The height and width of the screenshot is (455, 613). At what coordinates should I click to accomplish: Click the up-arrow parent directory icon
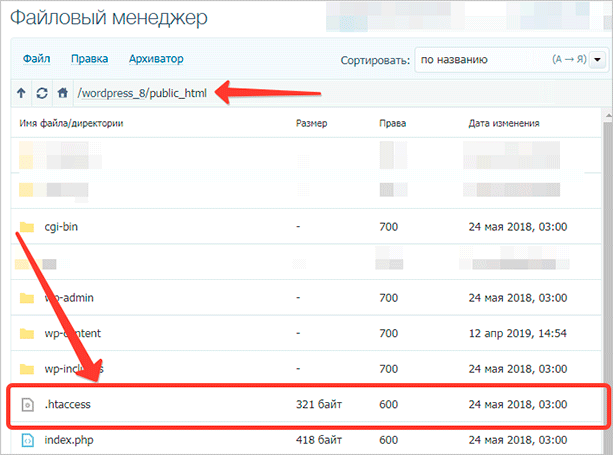pyautogui.click(x=21, y=93)
